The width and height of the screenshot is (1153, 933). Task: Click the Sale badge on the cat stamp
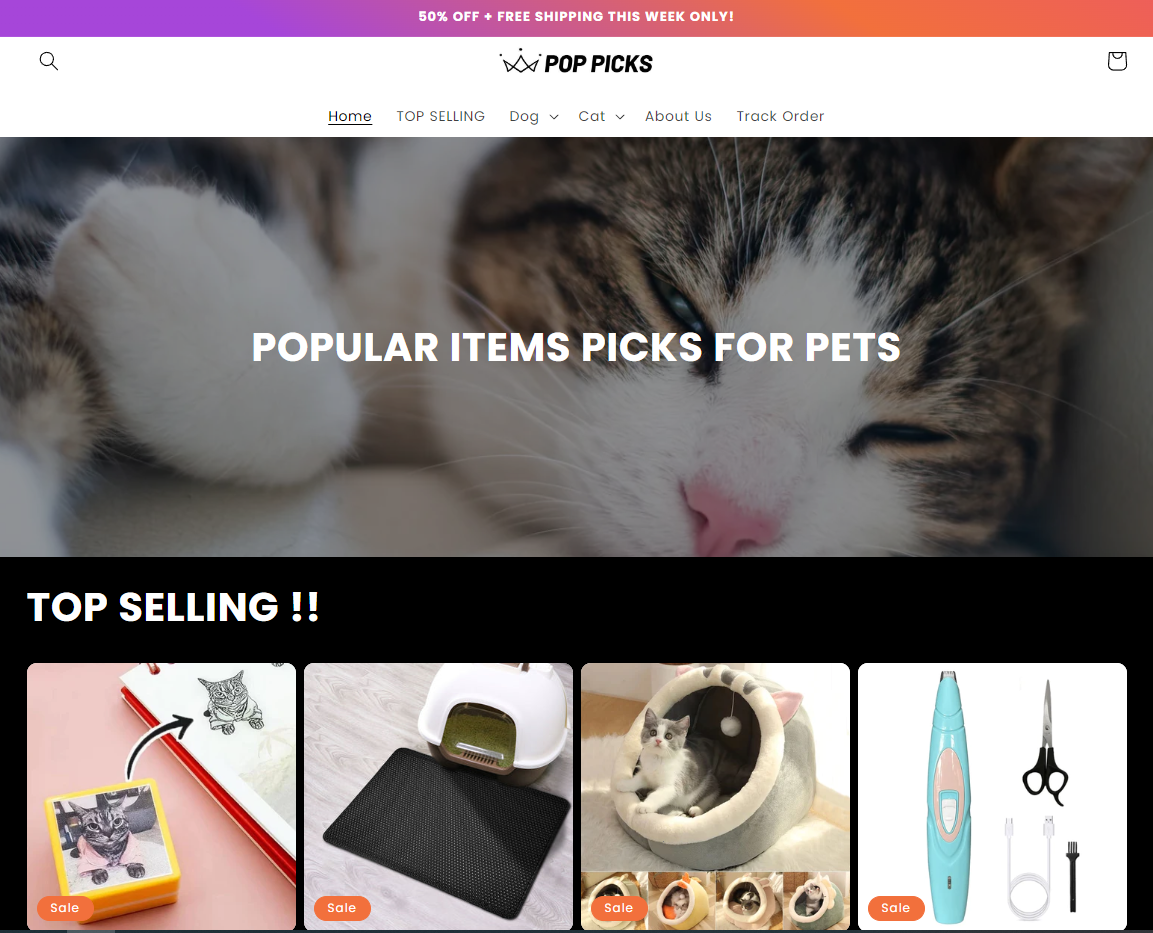(x=65, y=908)
